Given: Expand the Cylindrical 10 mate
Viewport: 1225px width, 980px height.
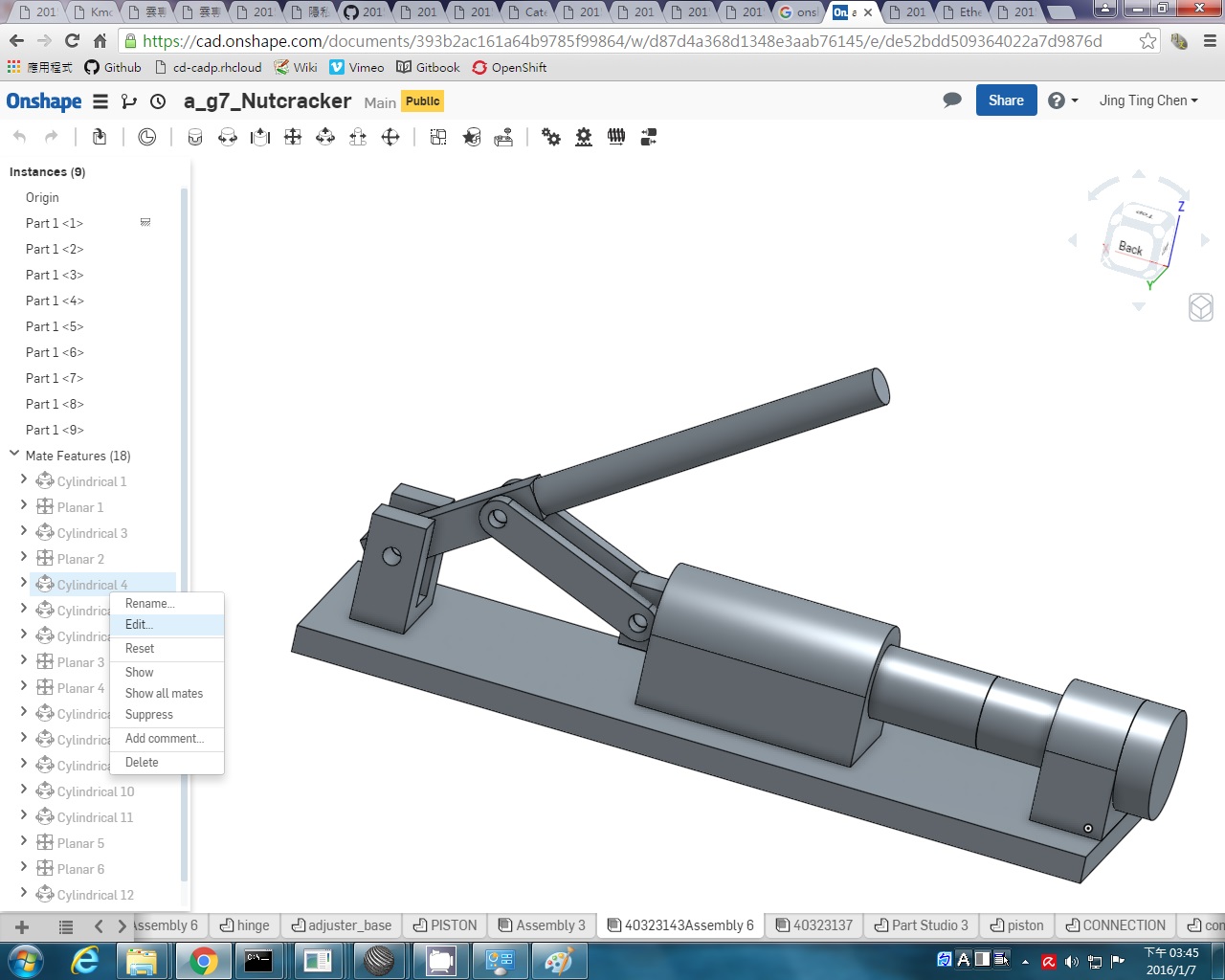Looking at the screenshot, I should [x=24, y=790].
